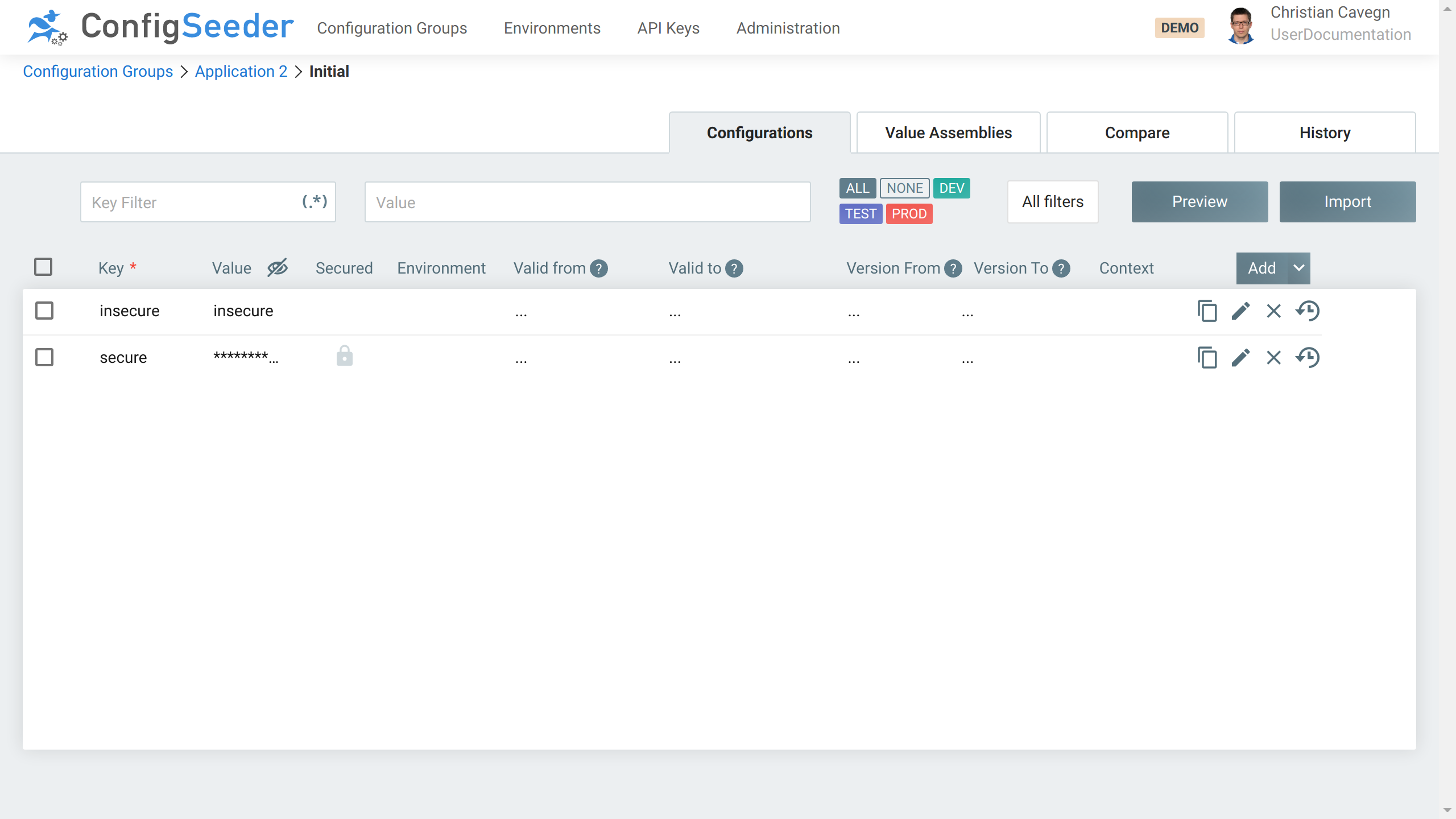Image resolution: width=1456 pixels, height=819 pixels.
Task: Tick the select-all header checkbox
Action: coord(43,267)
